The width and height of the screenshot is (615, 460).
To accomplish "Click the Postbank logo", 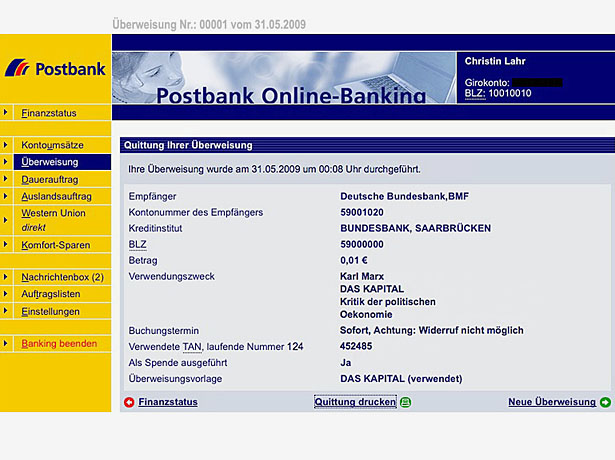I will [55, 69].
